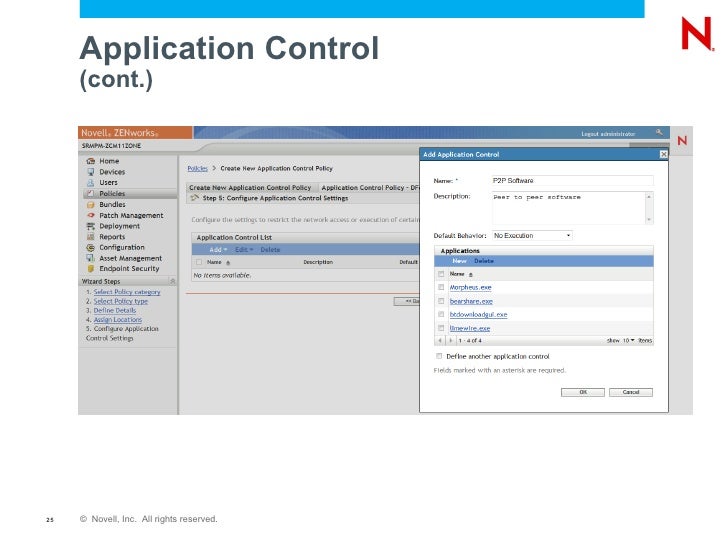The image size is (728, 546).
Task: Open Users in navigation menu
Action: [x=108, y=182]
